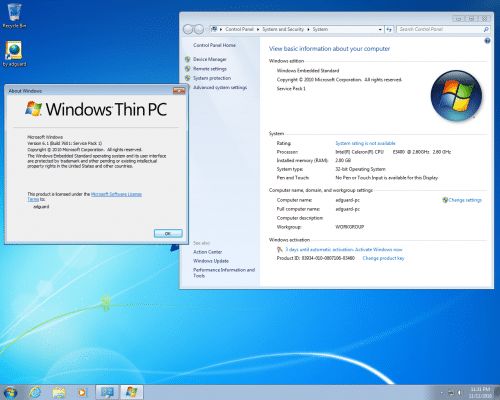This screenshot has height=400, width=500.
Task: Refresh the Control Panel address bar
Action: click(389, 29)
